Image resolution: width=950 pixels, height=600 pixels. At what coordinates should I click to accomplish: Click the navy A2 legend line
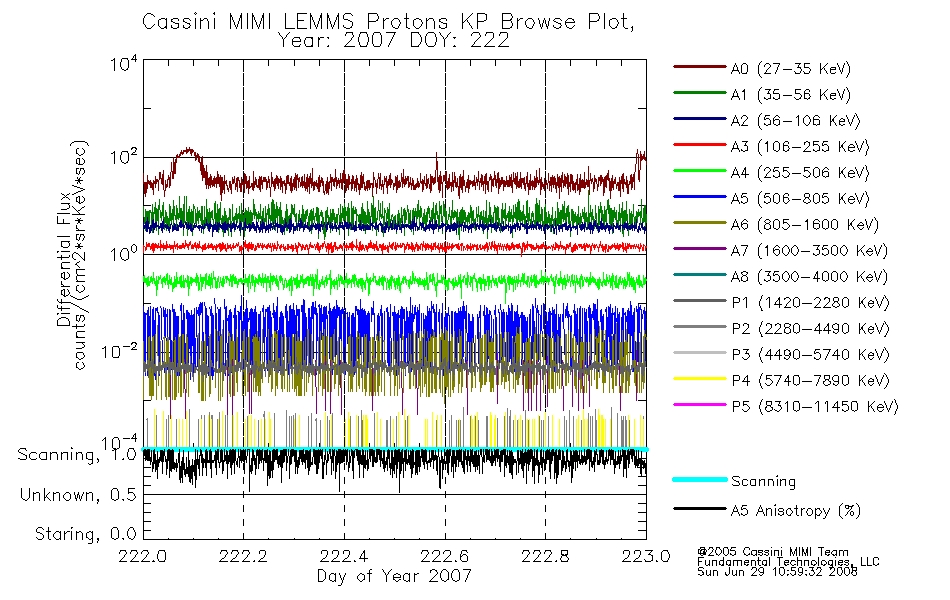click(700, 119)
